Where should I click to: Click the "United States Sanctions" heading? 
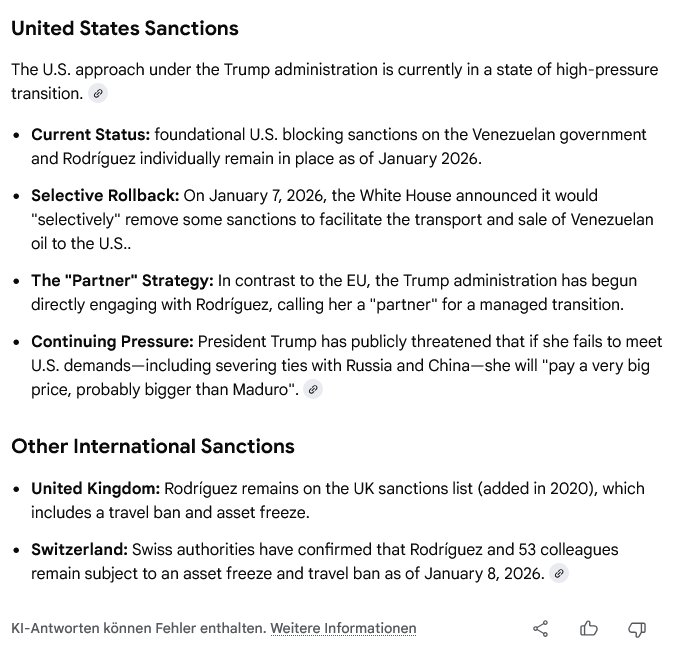click(x=125, y=29)
